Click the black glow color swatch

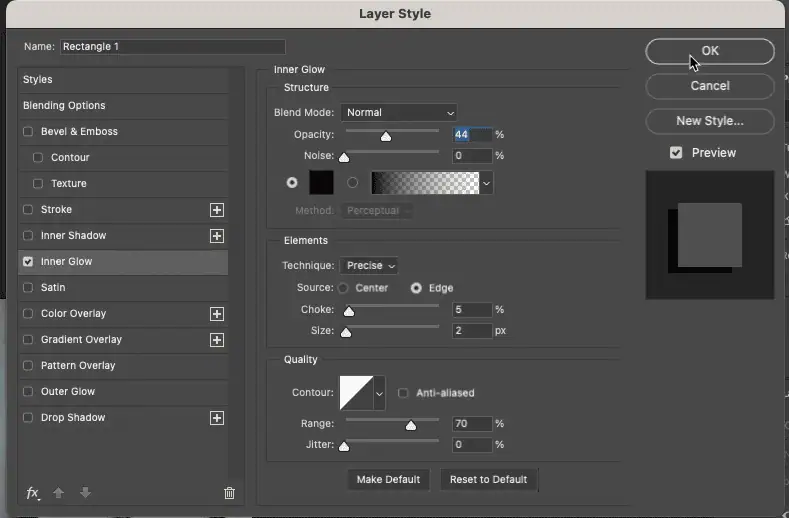pyautogui.click(x=321, y=183)
